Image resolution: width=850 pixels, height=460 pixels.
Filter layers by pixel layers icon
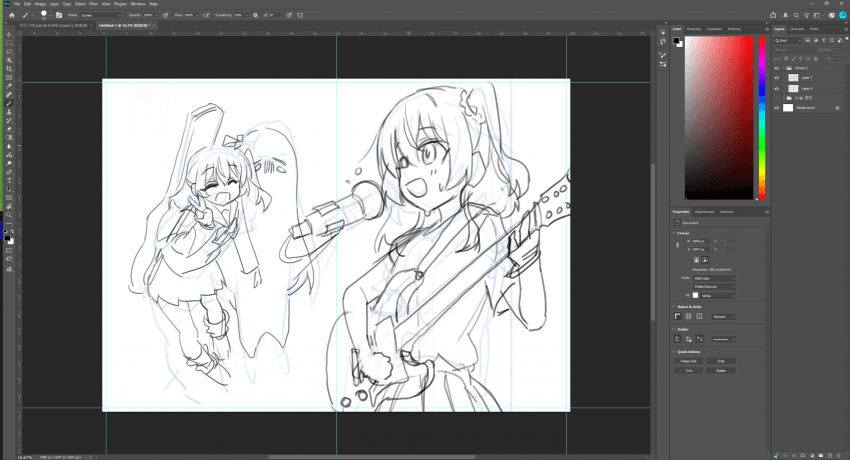click(807, 40)
